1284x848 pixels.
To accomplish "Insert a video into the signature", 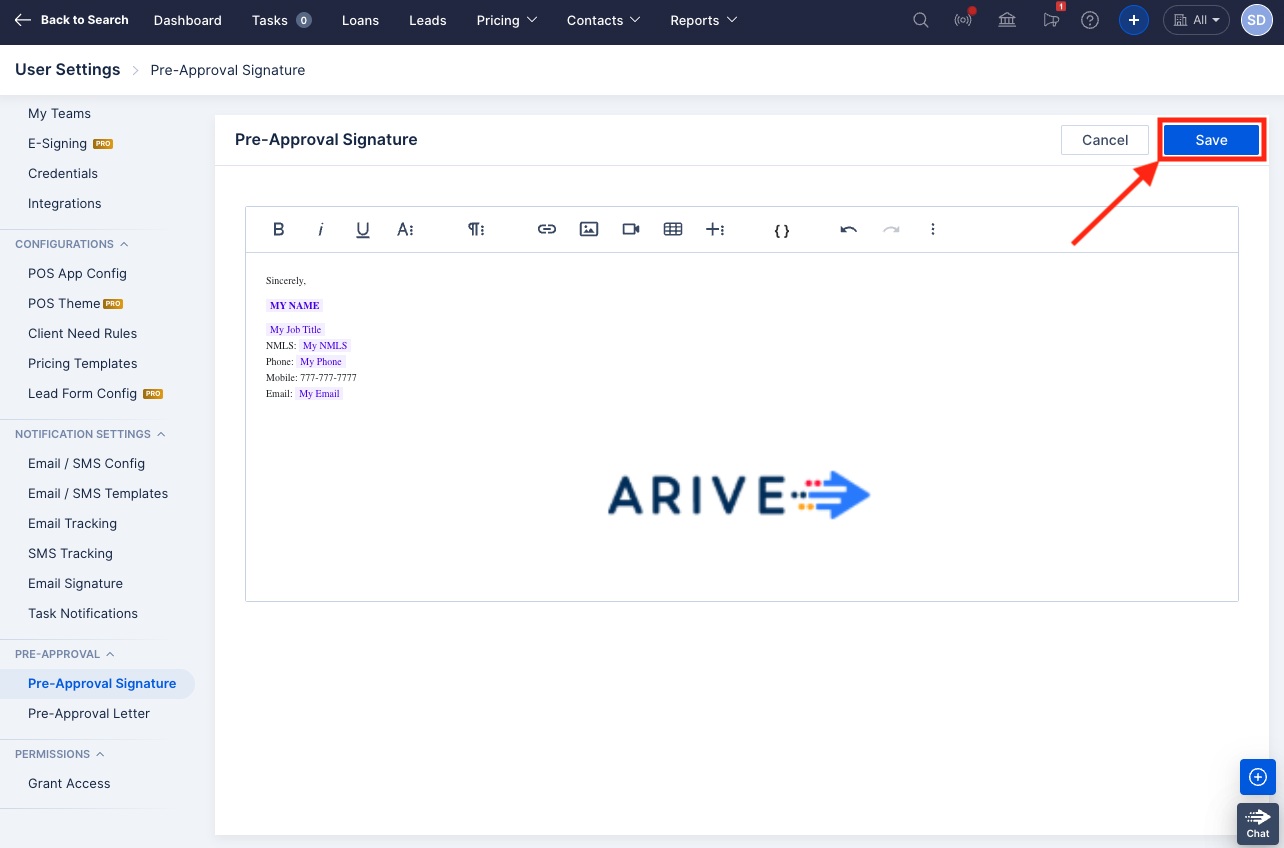I will pyautogui.click(x=631, y=229).
